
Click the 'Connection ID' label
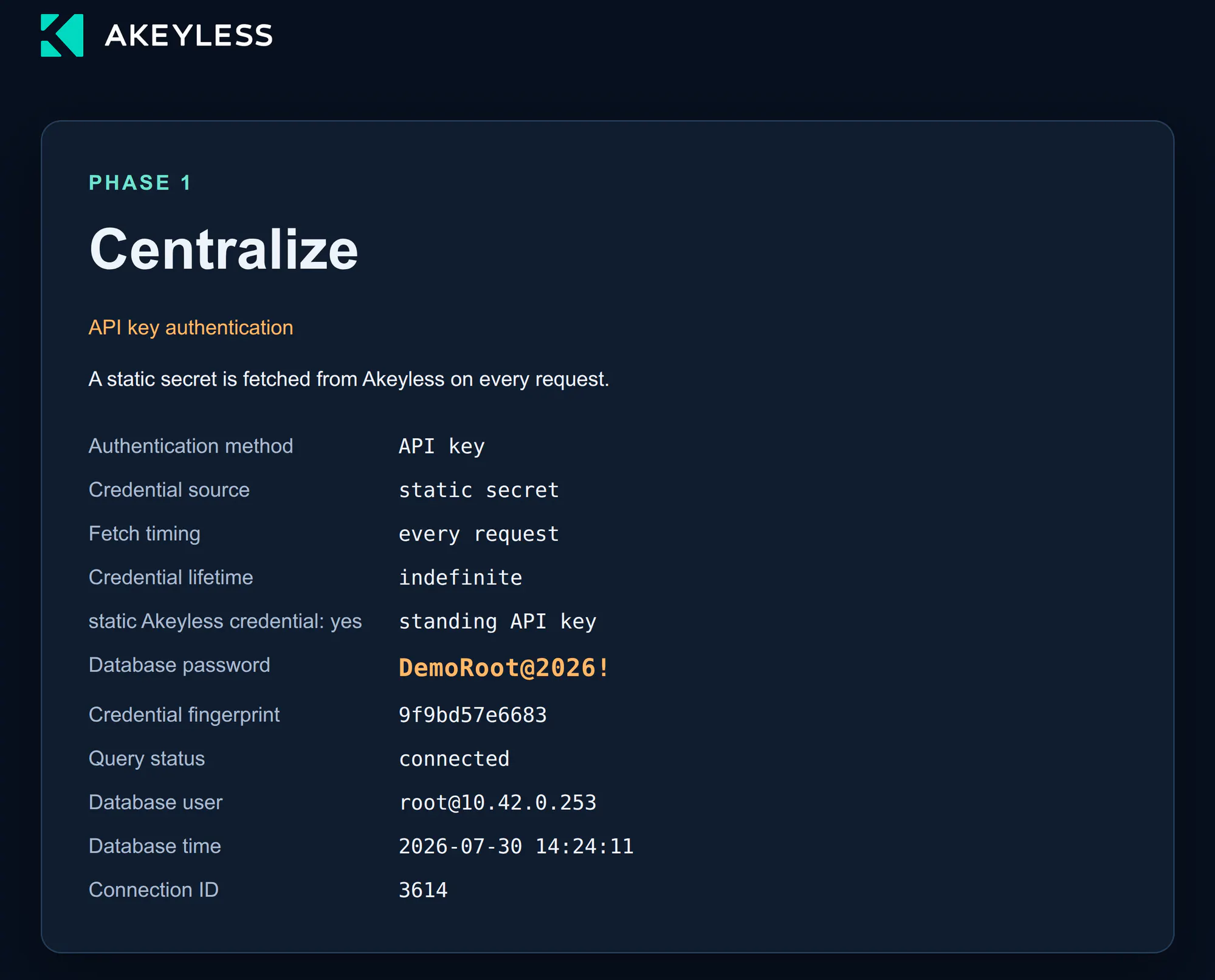tap(154, 890)
